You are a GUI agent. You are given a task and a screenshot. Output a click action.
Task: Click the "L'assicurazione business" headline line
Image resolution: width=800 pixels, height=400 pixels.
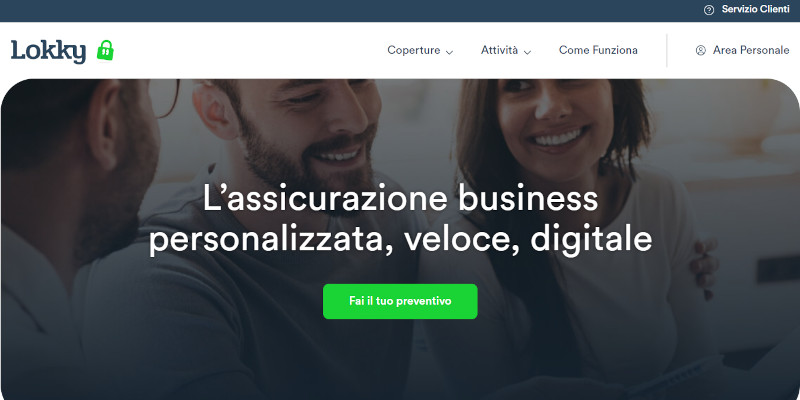(x=400, y=198)
